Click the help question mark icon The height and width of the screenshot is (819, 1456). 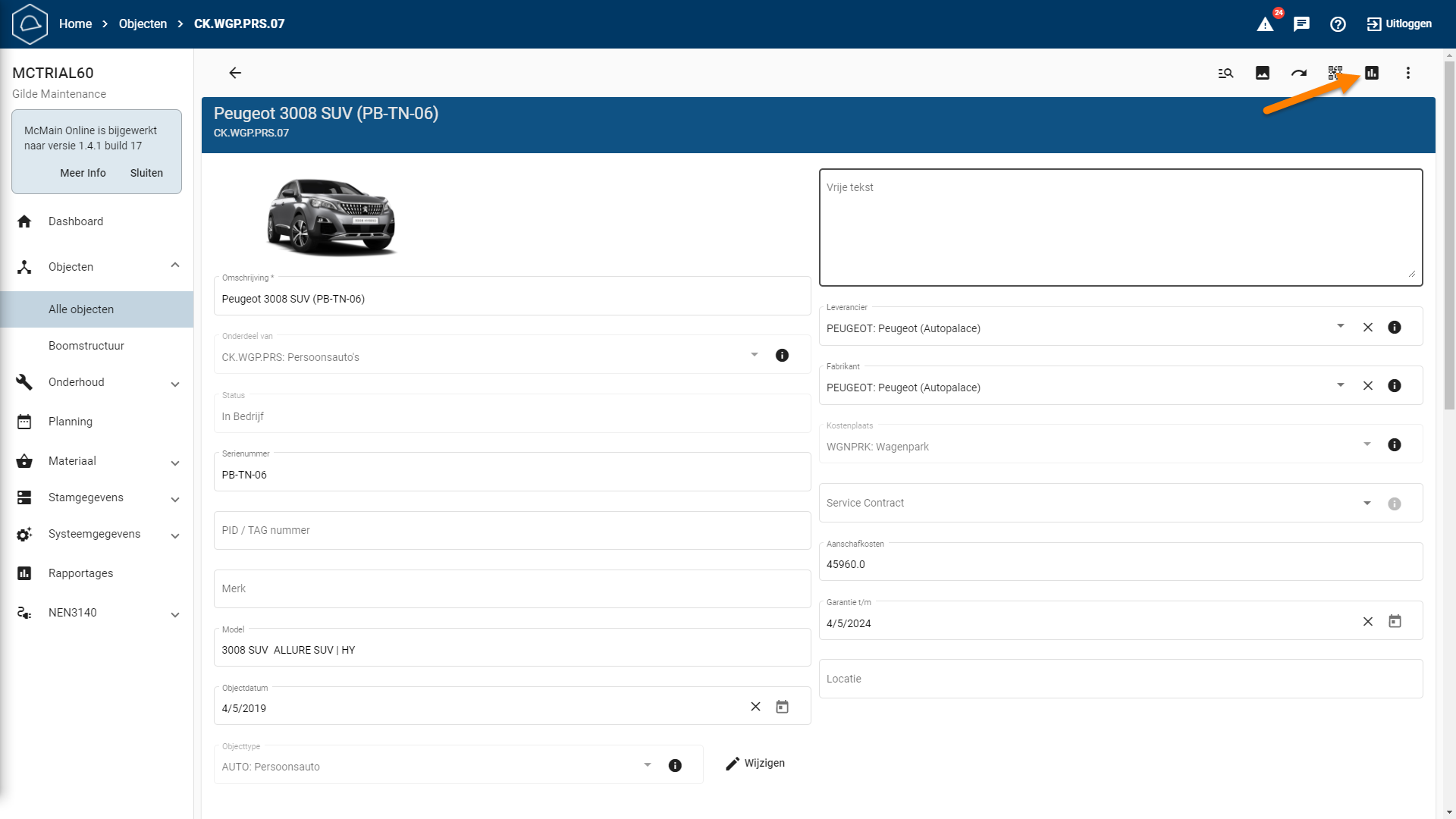click(x=1338, y=24)
